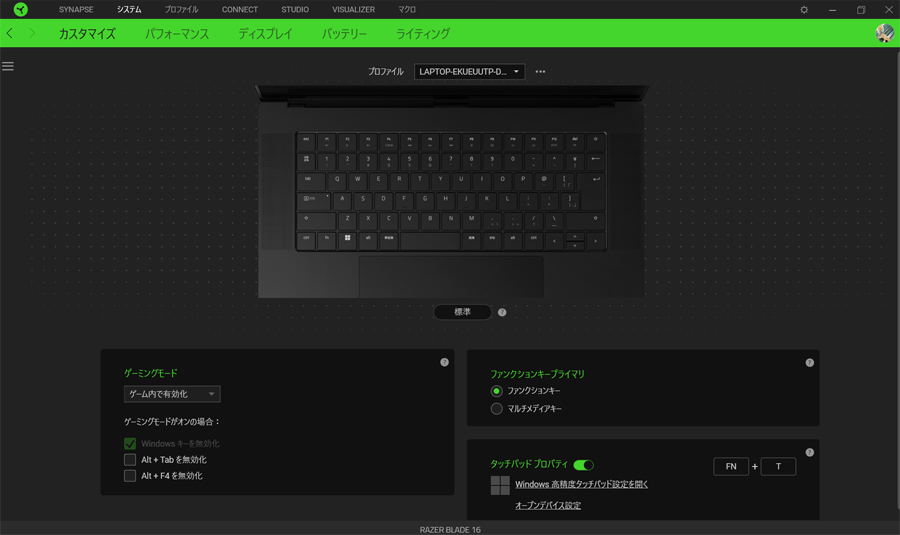Open タッチパッド プロパティ help icon
Image resolution: width=900 pixels, height=535 pixels.
[x=809, y=452]
